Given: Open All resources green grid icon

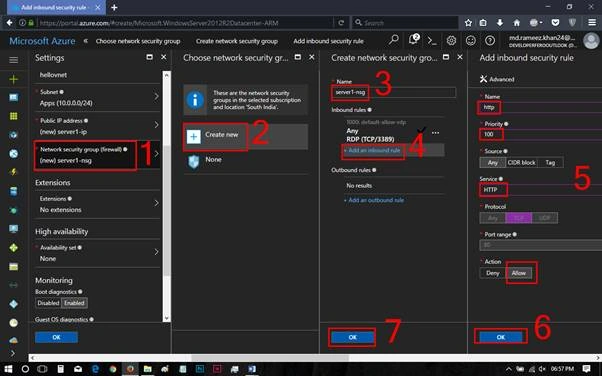Looking at the screenshot, I should pyautogui.click(x=13, y=116).
